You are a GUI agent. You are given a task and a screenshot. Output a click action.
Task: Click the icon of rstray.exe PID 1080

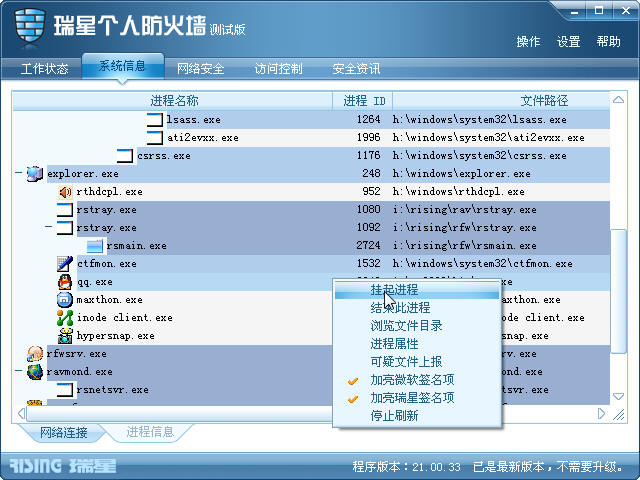(65, 209)
